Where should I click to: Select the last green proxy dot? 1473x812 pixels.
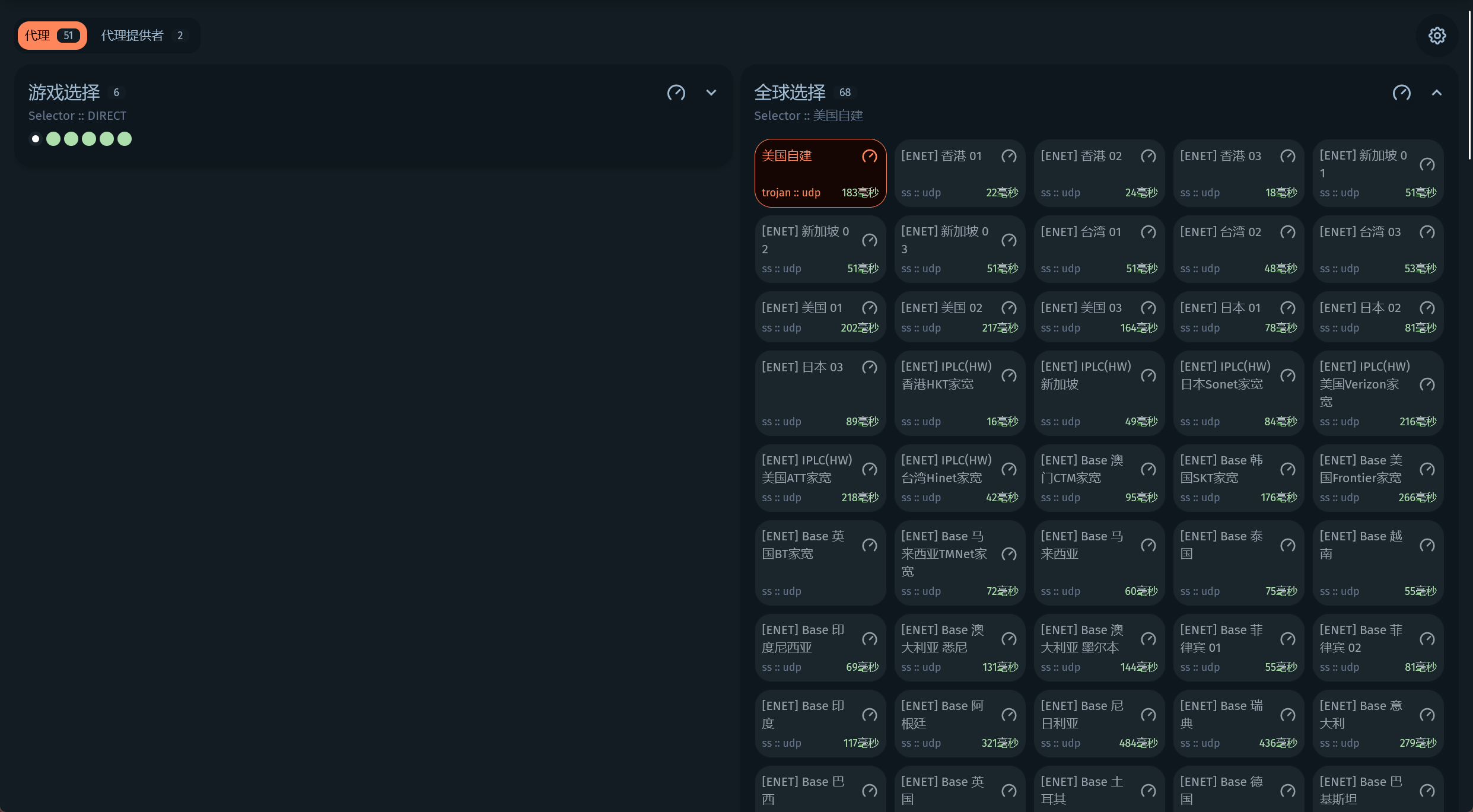pos(125,139)
